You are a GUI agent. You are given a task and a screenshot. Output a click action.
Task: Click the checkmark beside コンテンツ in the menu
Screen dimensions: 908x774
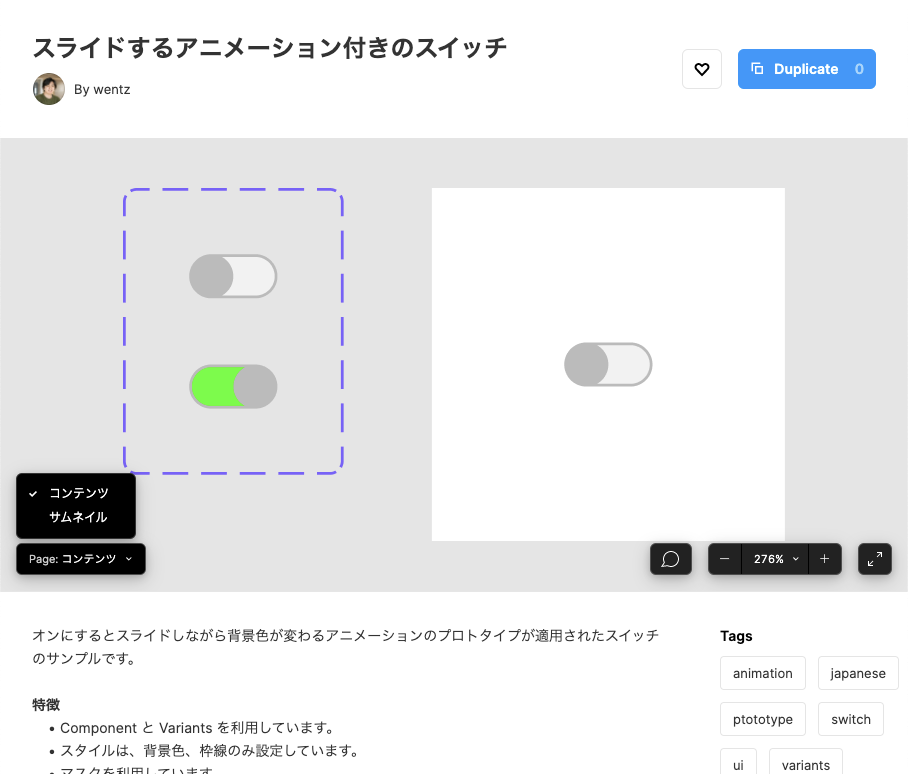pyautogui.click(x=35, y=492)
